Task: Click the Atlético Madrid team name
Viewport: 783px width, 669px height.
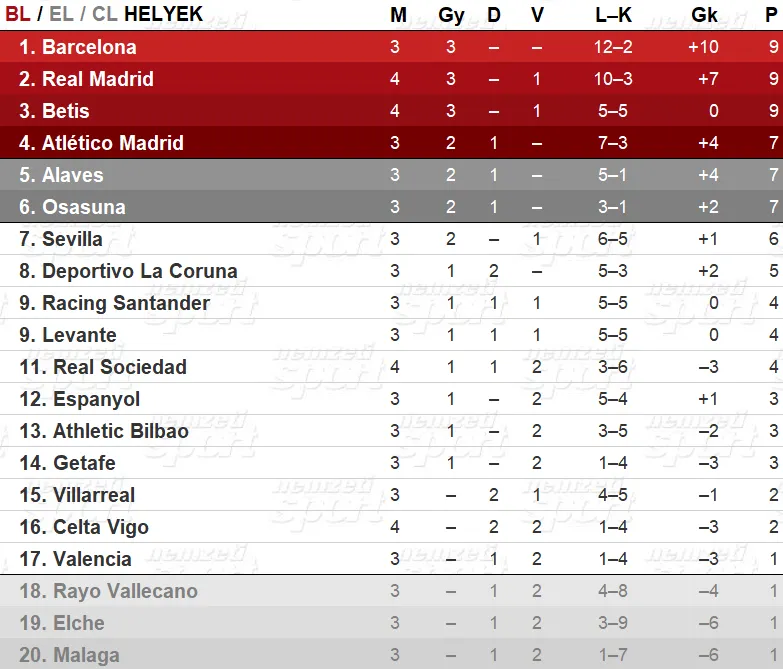Action: [113, 143]
